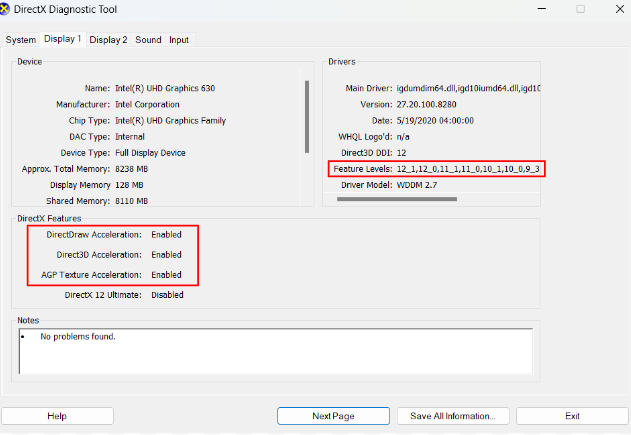Click the display memory value 128 MB
Screen dimensions: 631x435
pyautogui.click(x=129, y=185)
